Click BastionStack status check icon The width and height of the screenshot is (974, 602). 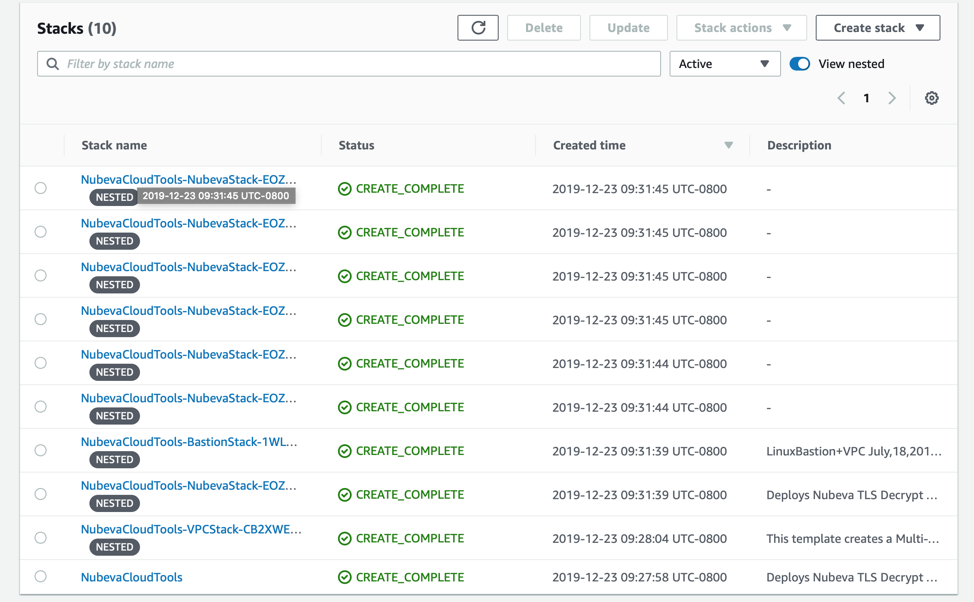point(345,451)
